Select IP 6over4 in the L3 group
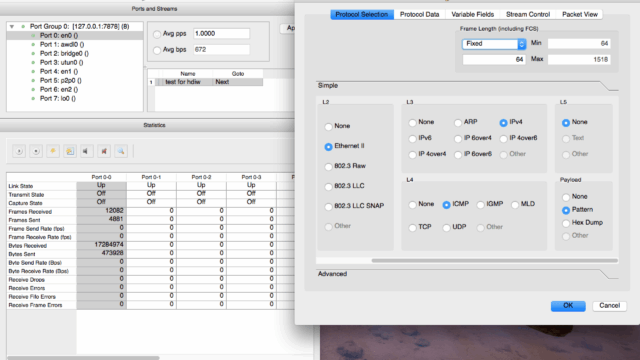This screenshot has width=640, height=360. (458, 139)
